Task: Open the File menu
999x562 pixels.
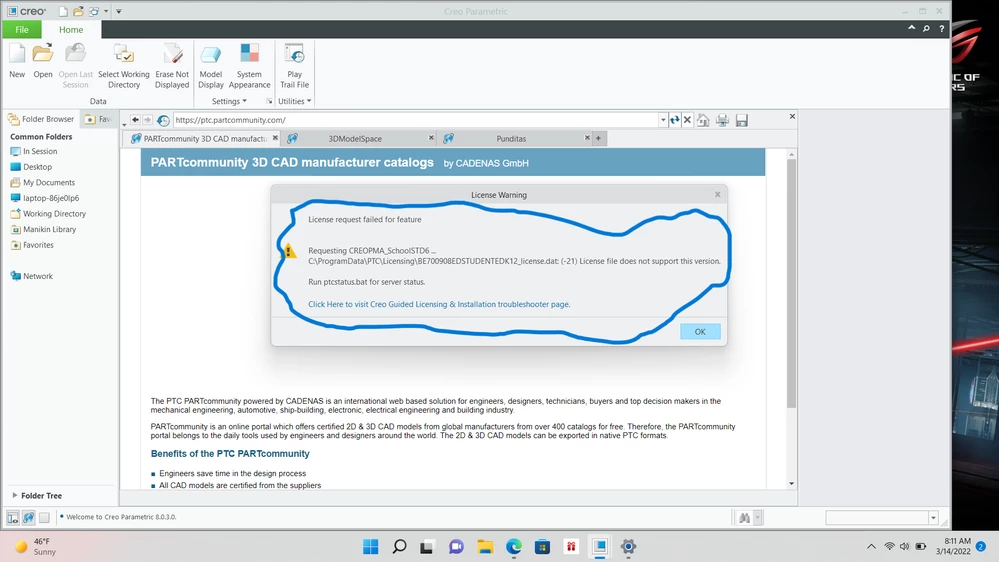Action: click(22, 29)
